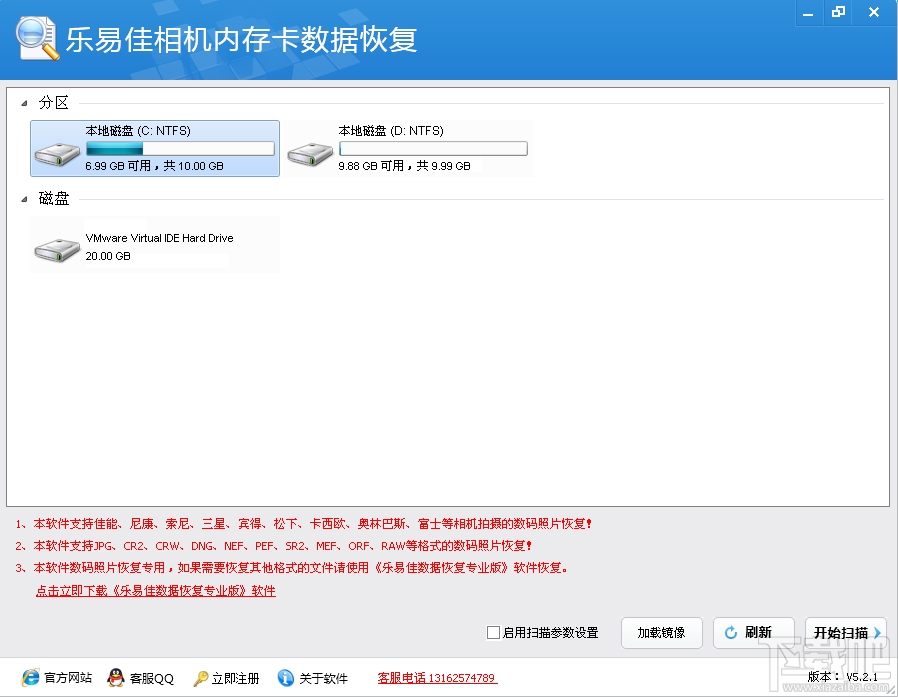Image resolution: width=898 pixels, height=697 pixels.
Task: Click note 1 about supported camera brands
Action: click(x=304, y=523)
